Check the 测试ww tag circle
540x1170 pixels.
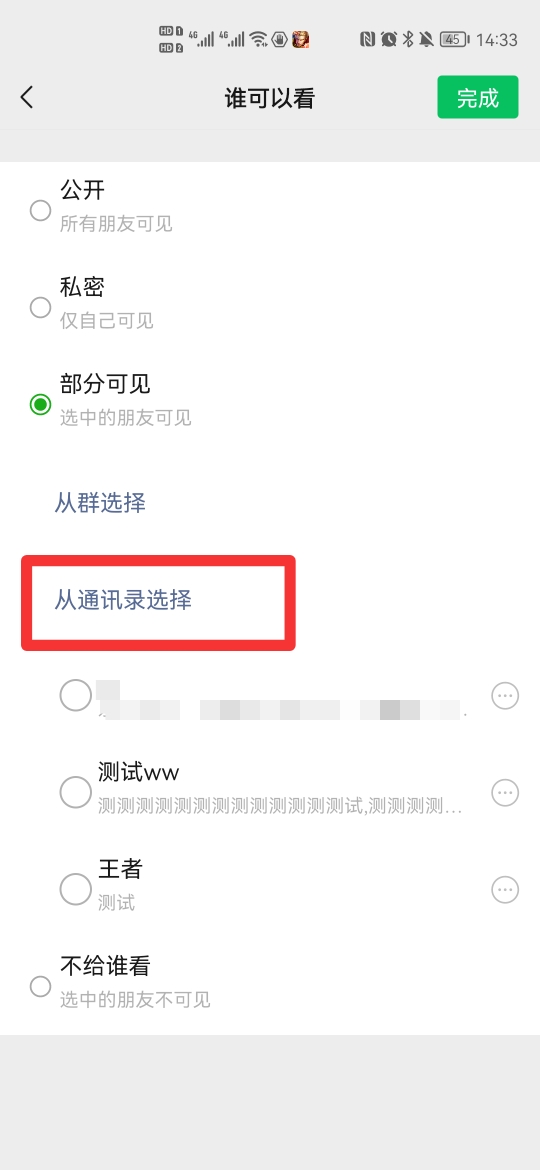click(75, 792)
